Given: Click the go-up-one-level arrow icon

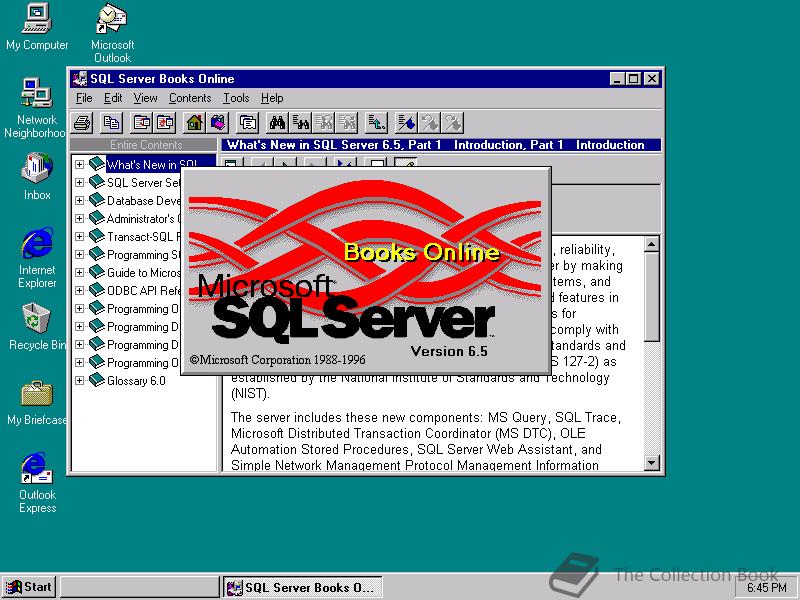Looking at the screenshot, I should [377, 123].
